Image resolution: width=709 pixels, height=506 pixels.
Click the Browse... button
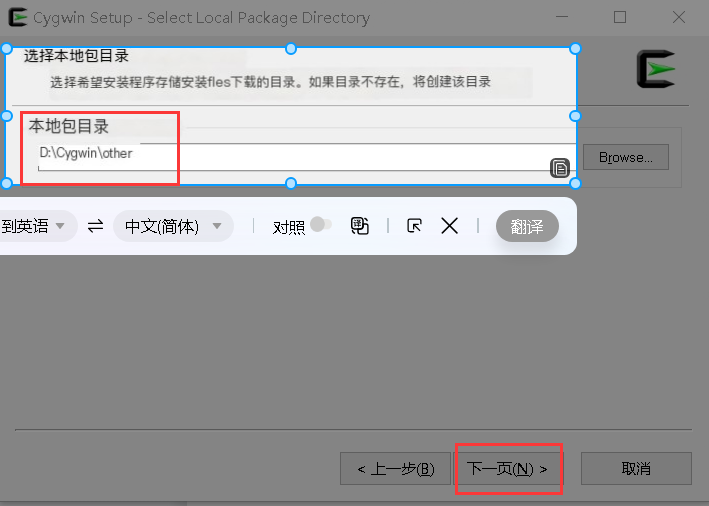626,157
